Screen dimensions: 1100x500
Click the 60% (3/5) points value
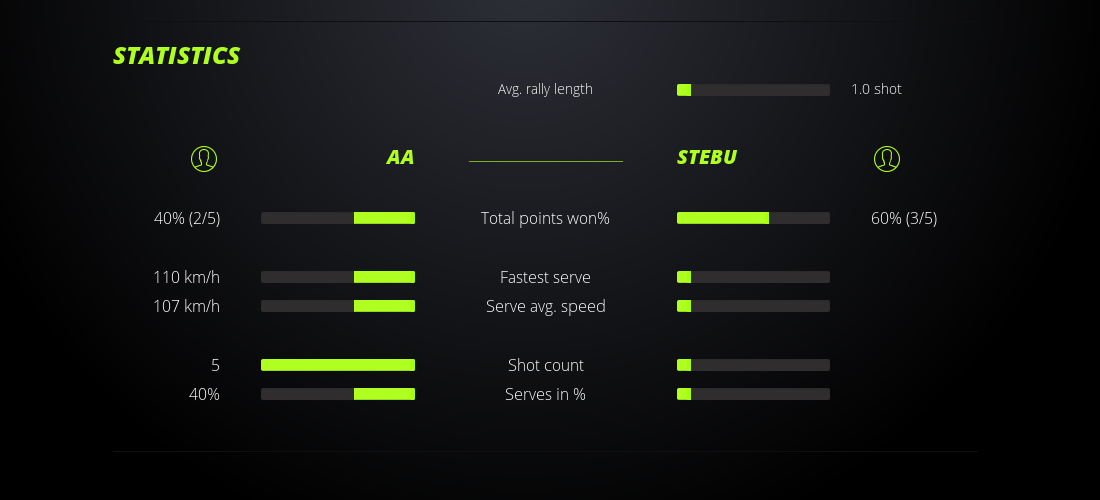point(904,218)
